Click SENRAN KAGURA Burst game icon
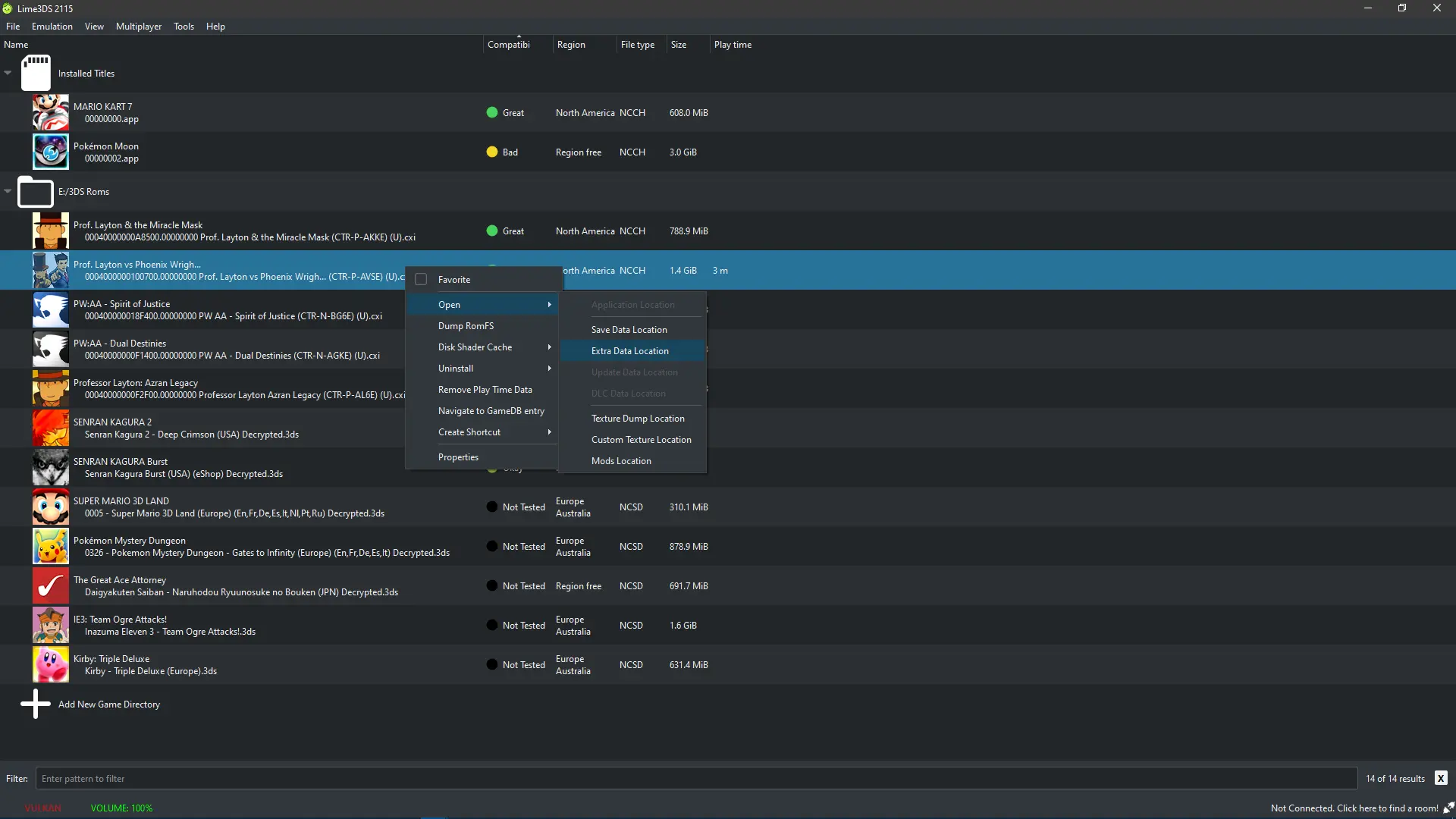The height and width of the screenshot is (819, 1456). [51, 467]
